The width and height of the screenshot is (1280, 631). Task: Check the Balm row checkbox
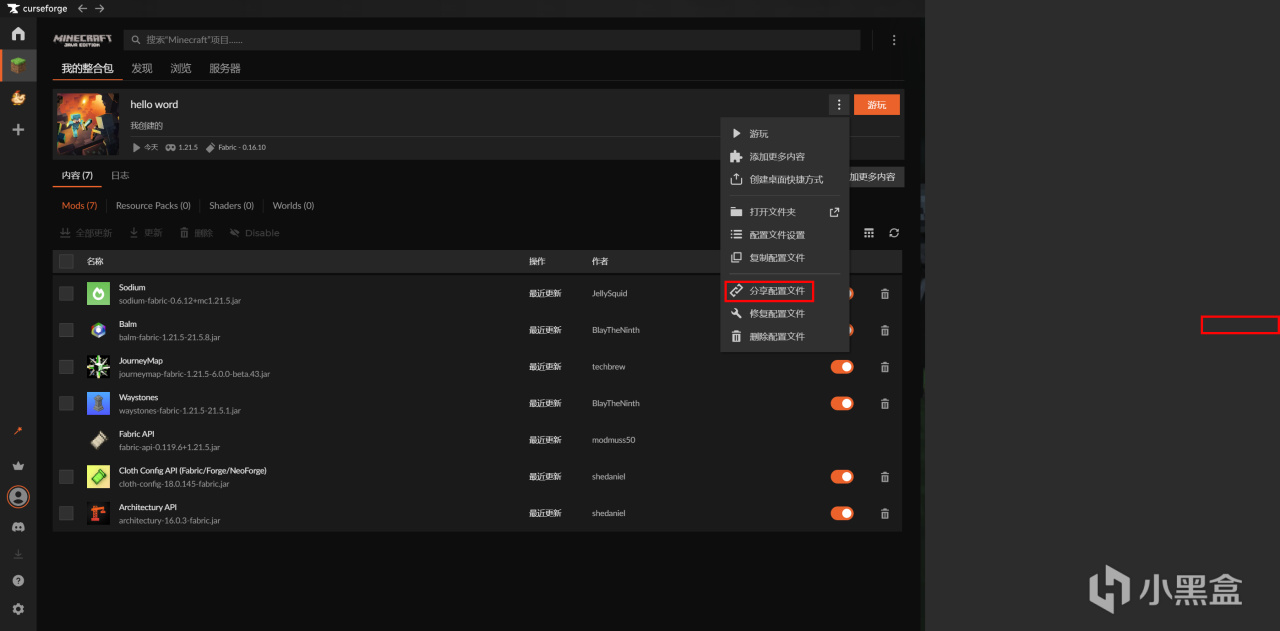pyautogui.click(x=66, y=330)
